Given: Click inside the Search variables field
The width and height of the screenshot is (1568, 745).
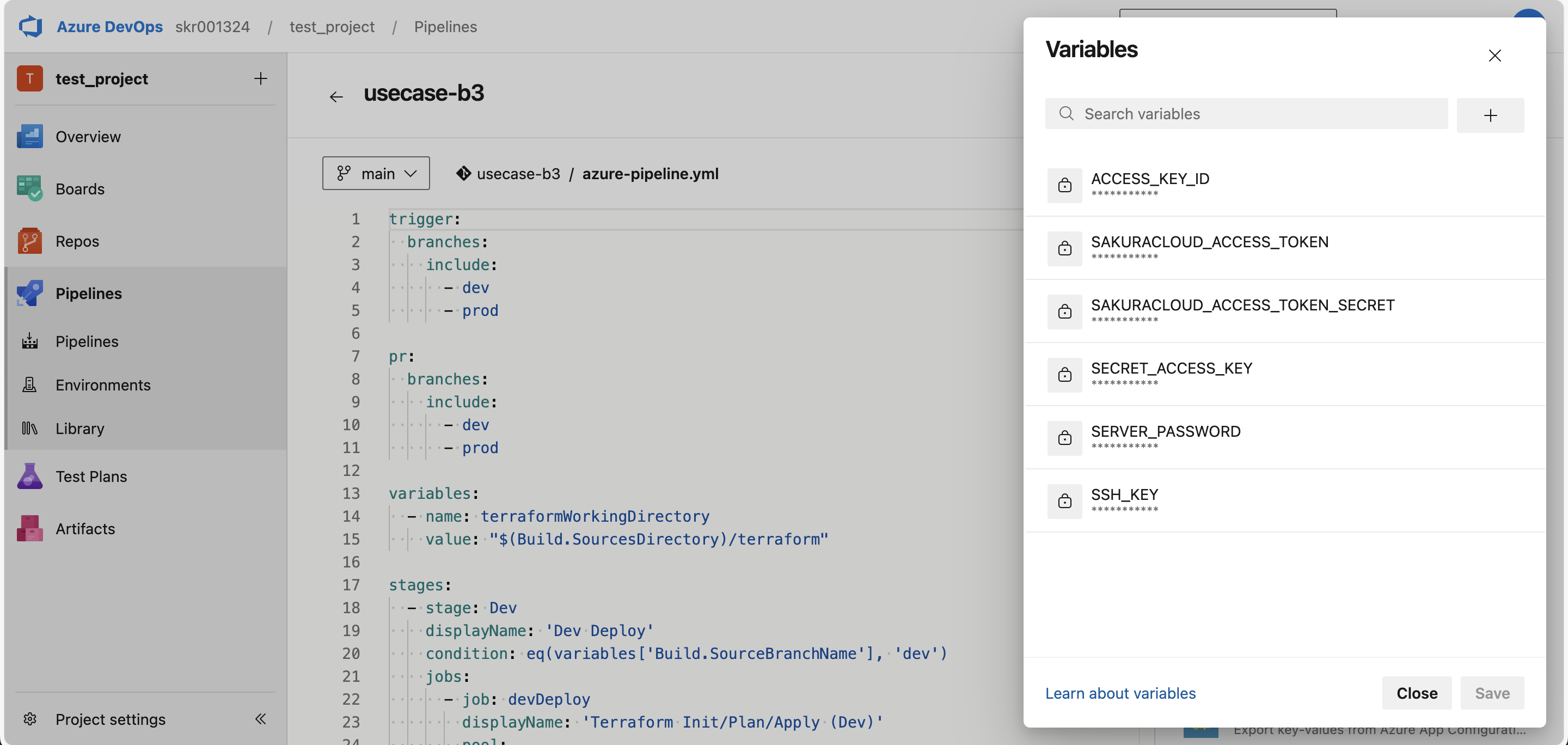Looking at the screenshot, I should pos(1245,113).
